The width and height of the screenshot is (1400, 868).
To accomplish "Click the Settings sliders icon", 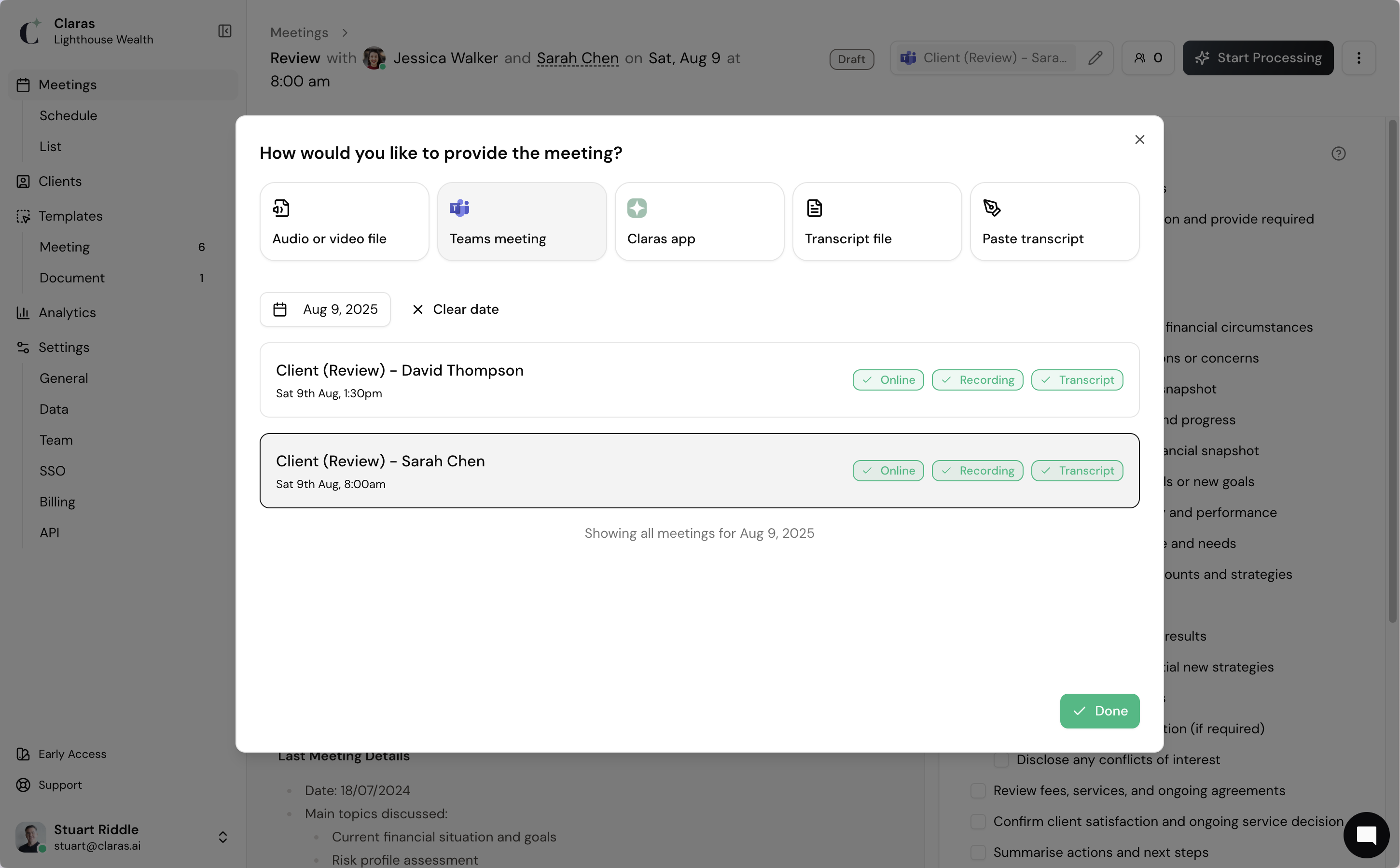I will 23,347.
